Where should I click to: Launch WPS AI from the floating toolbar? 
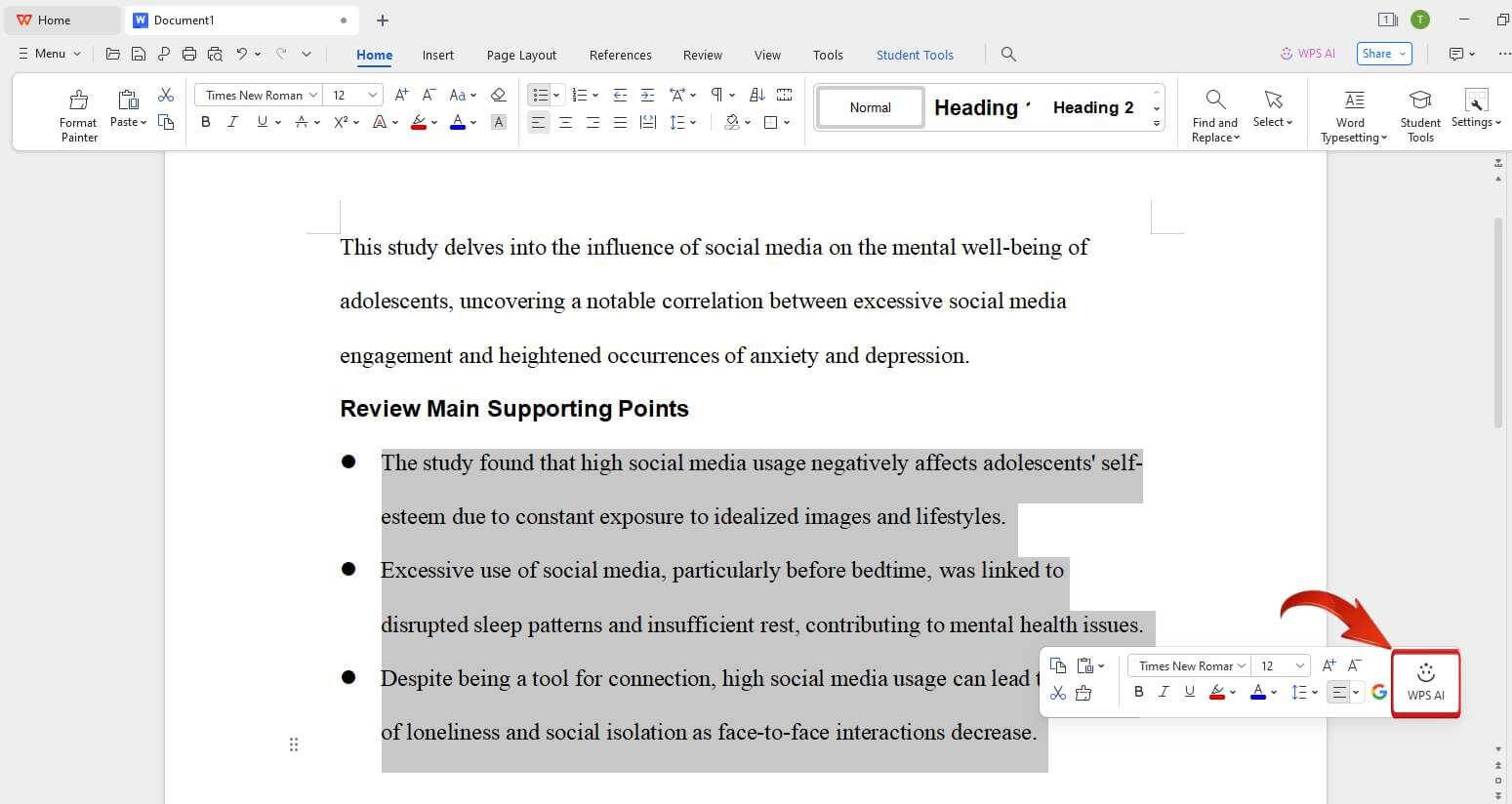1425,682
